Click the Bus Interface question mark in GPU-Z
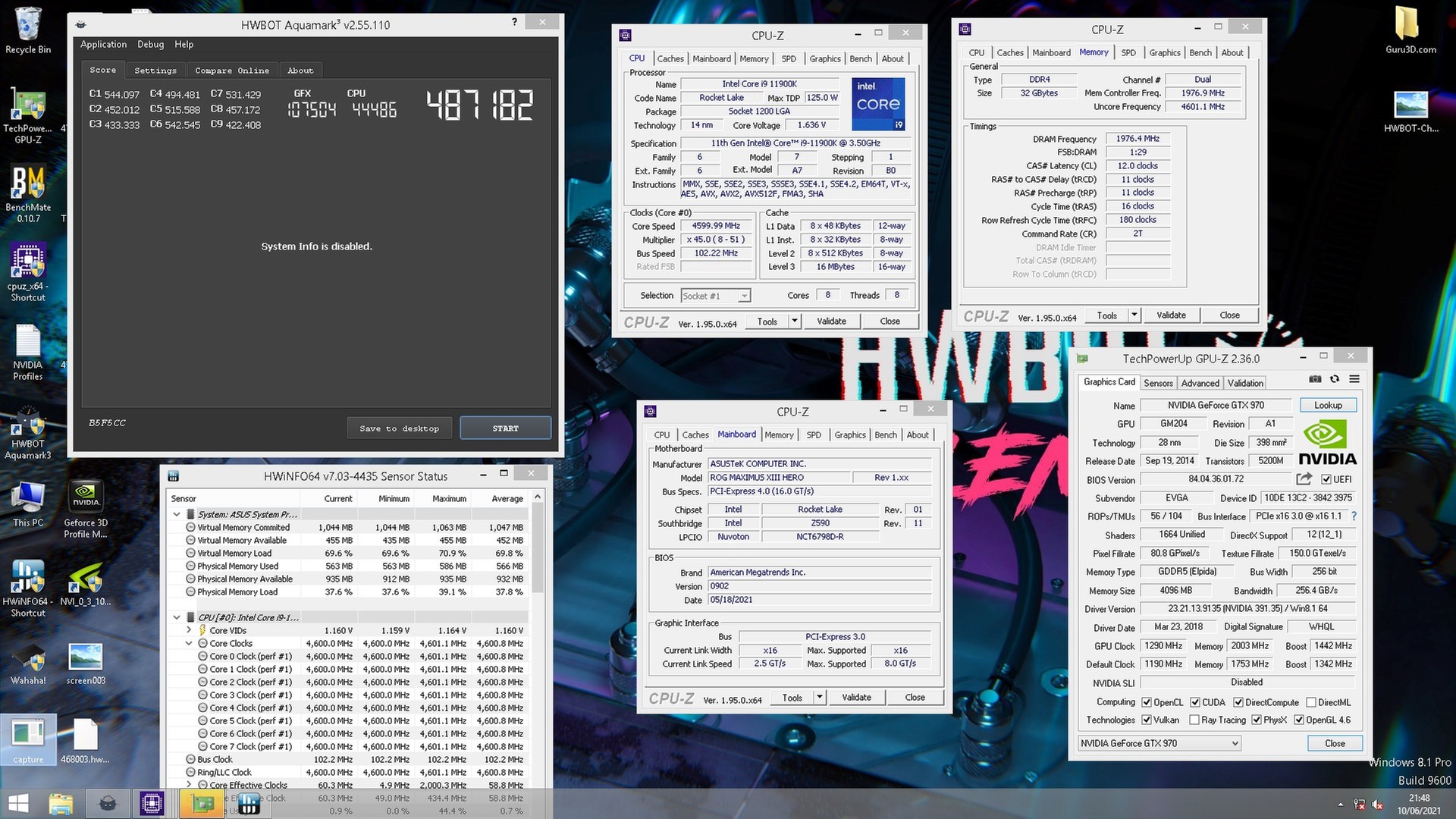 [1354, 516]
